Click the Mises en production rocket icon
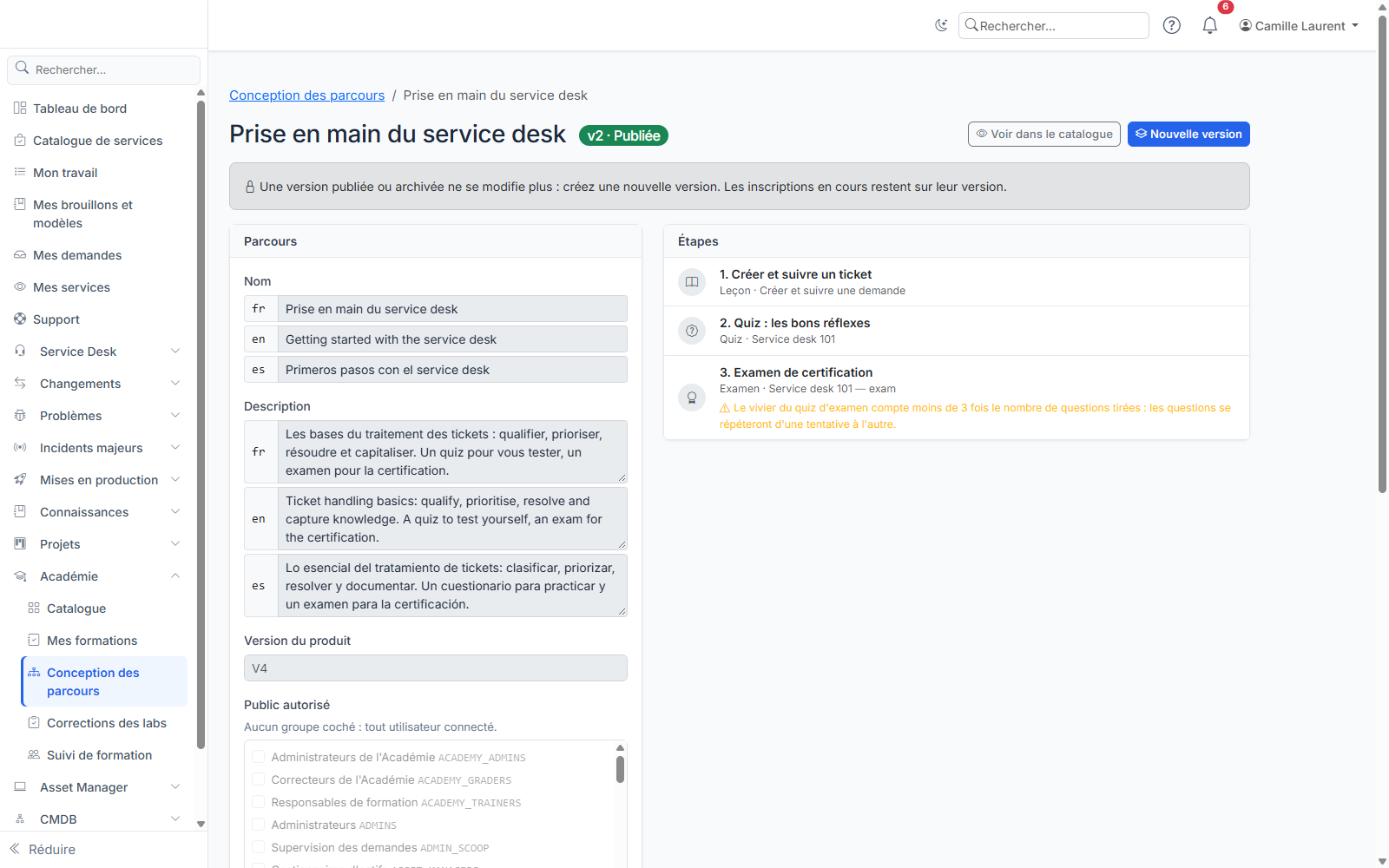This screenshot has height=868, width=1389. [x=20, y=479]
